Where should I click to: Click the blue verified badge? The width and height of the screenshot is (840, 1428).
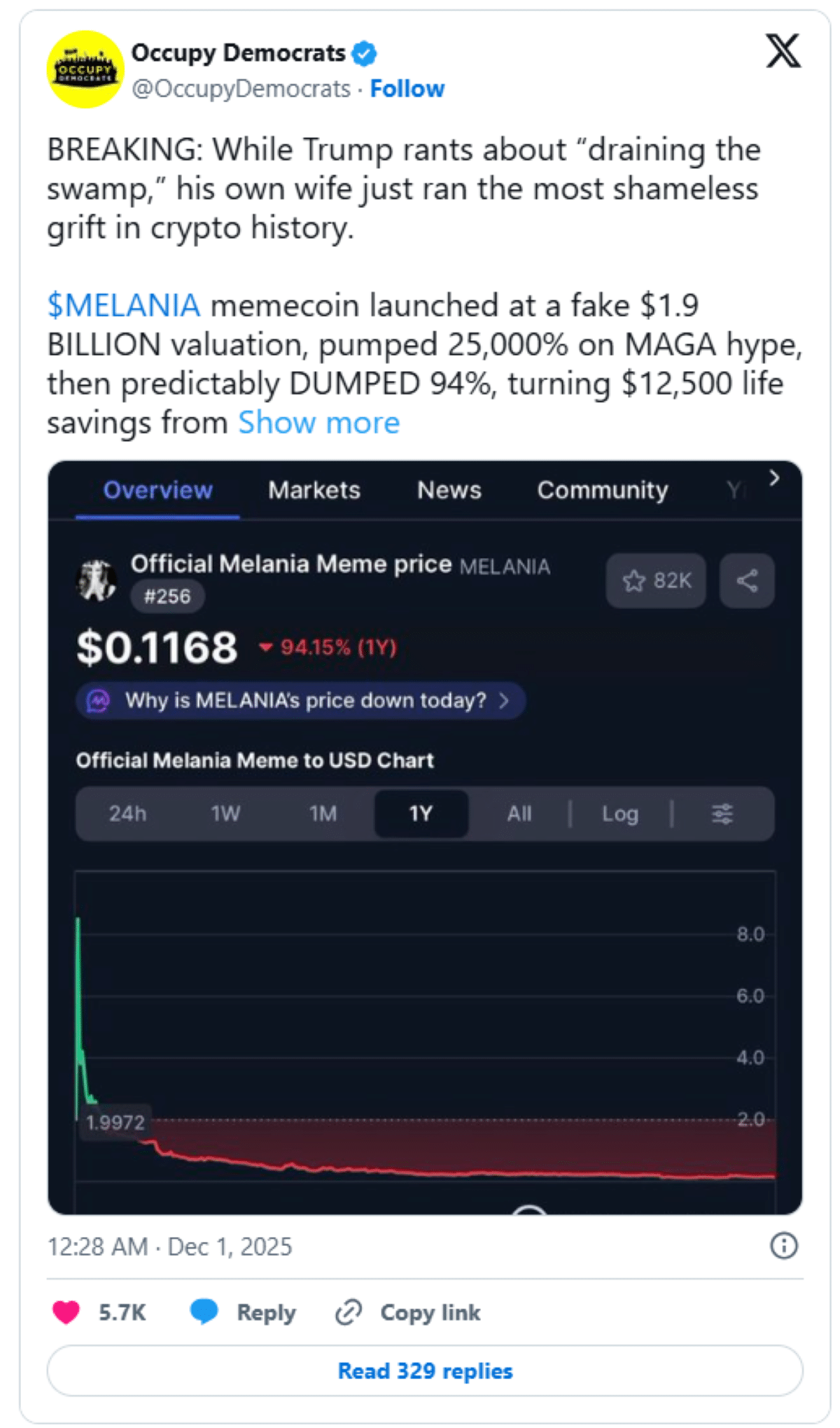[x=364, y=53]
